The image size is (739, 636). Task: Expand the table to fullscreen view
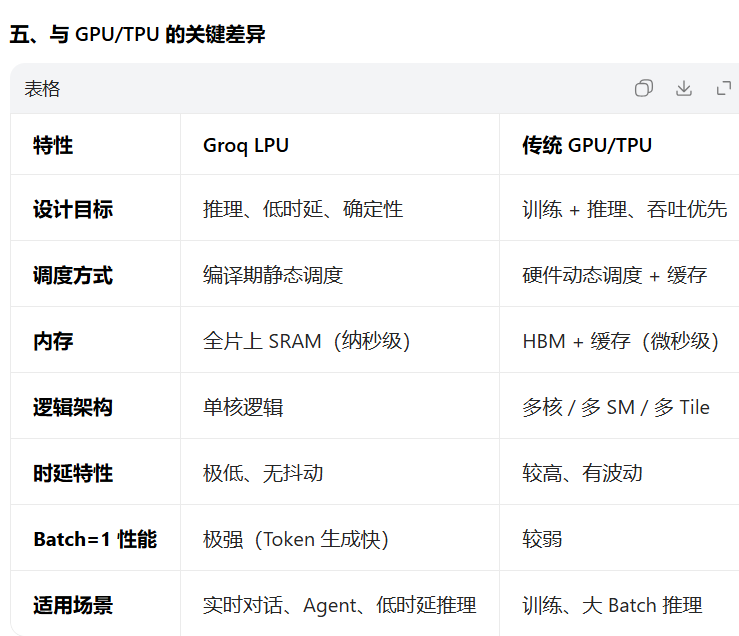pos(724,88)
